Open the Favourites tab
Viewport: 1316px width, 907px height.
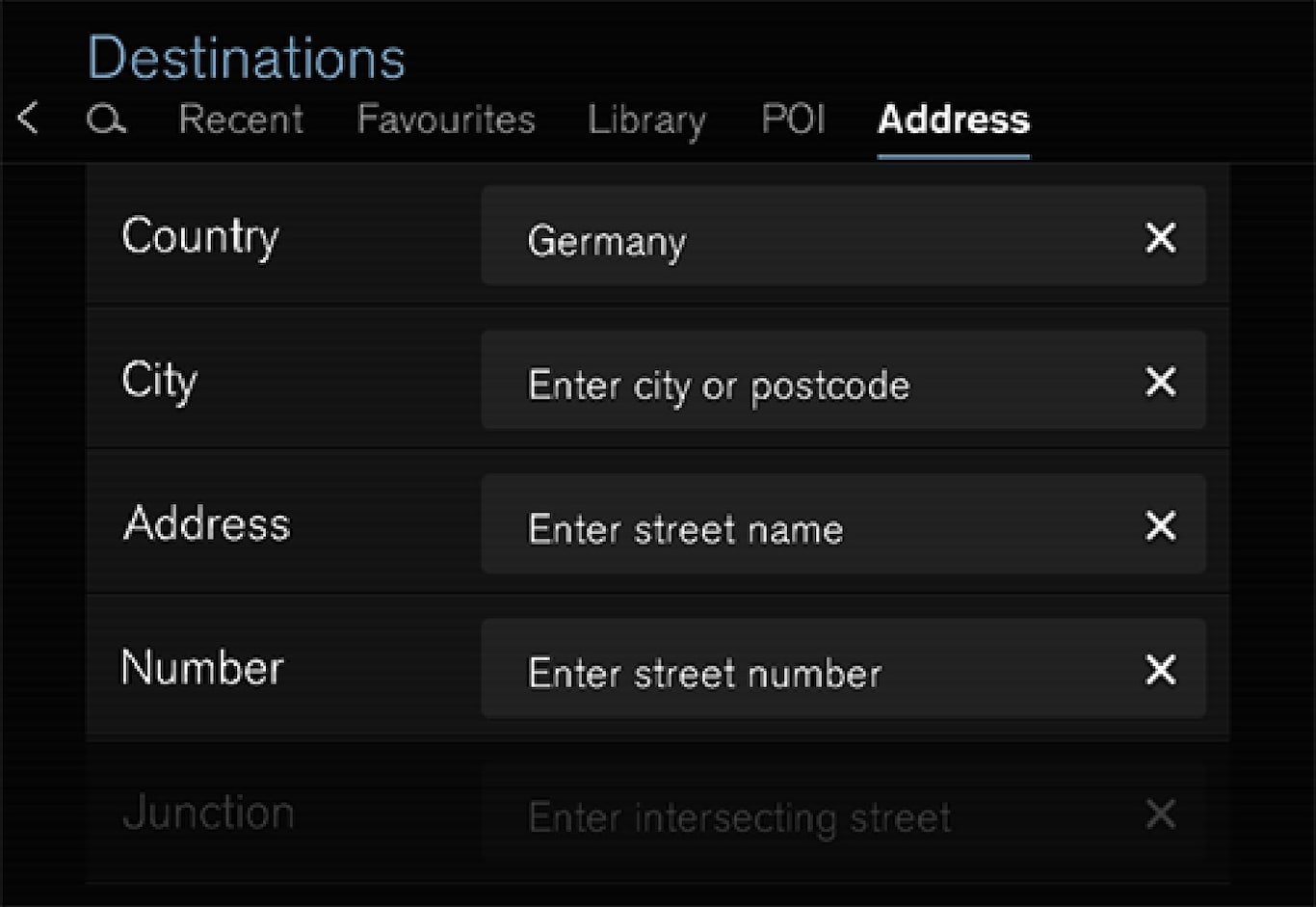446,120
